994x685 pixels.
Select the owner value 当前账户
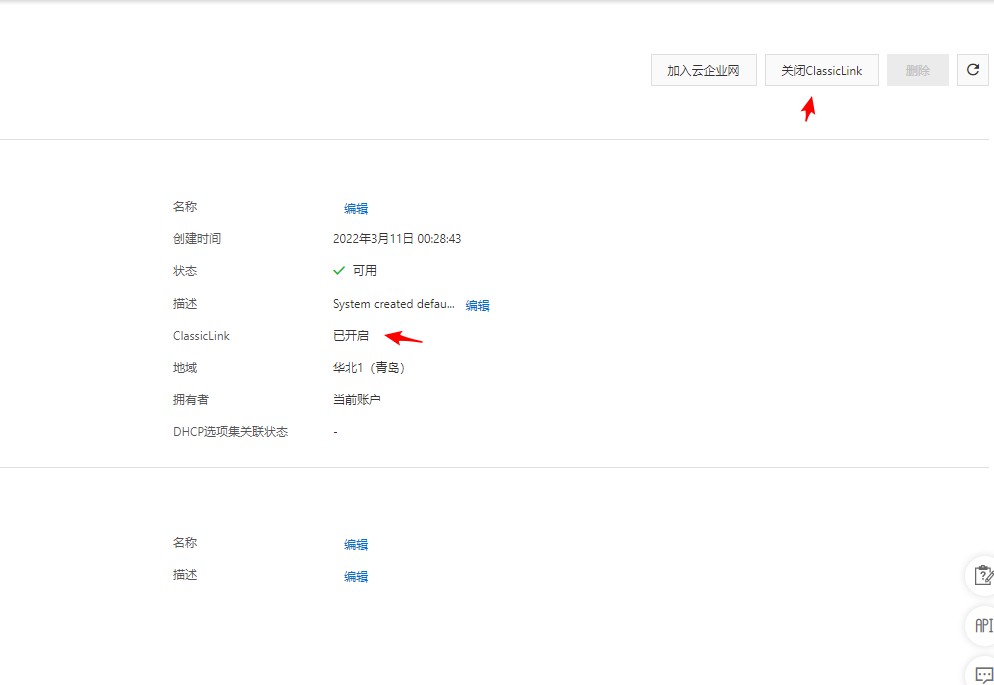356,400
